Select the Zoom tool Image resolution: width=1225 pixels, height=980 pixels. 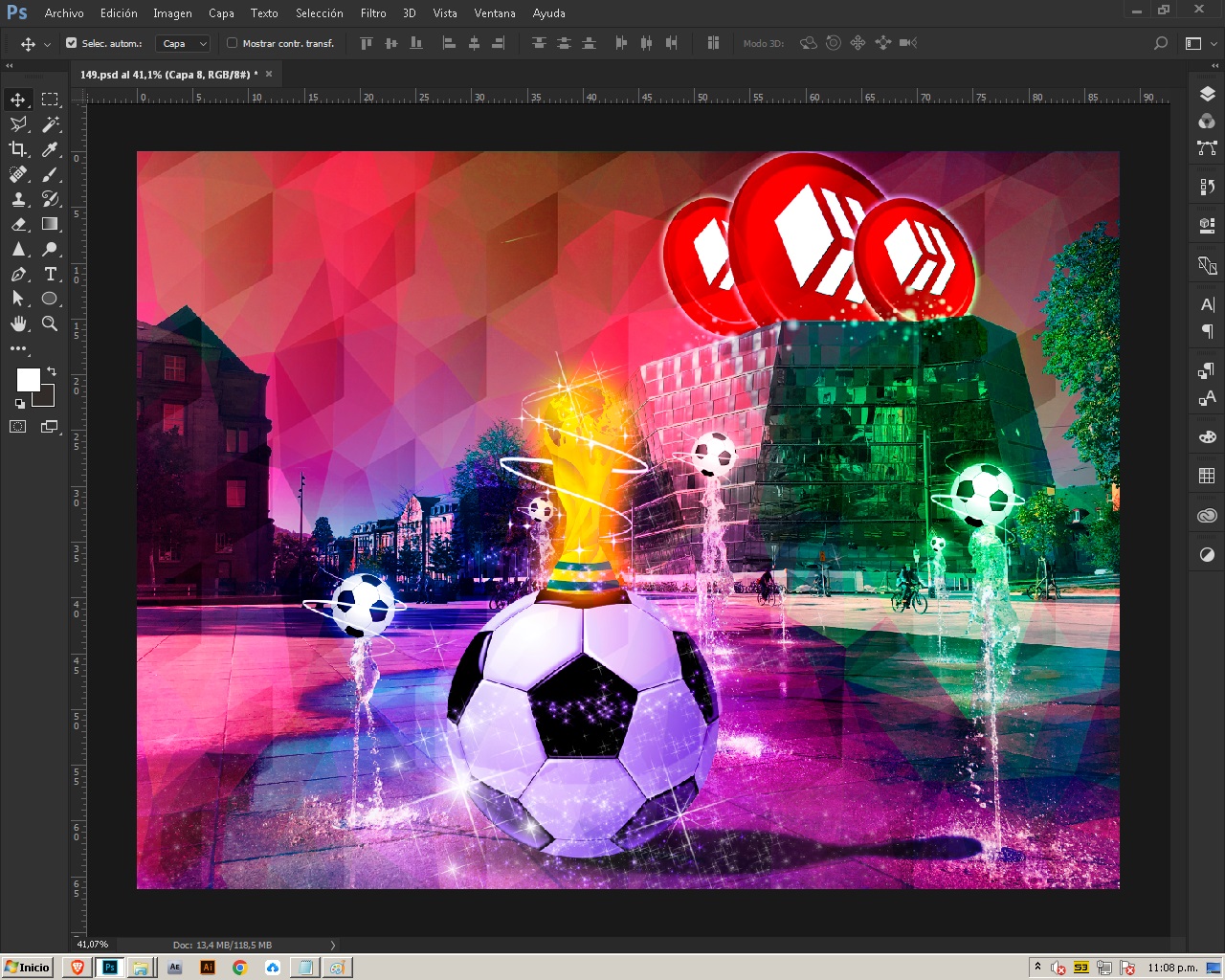50,323
